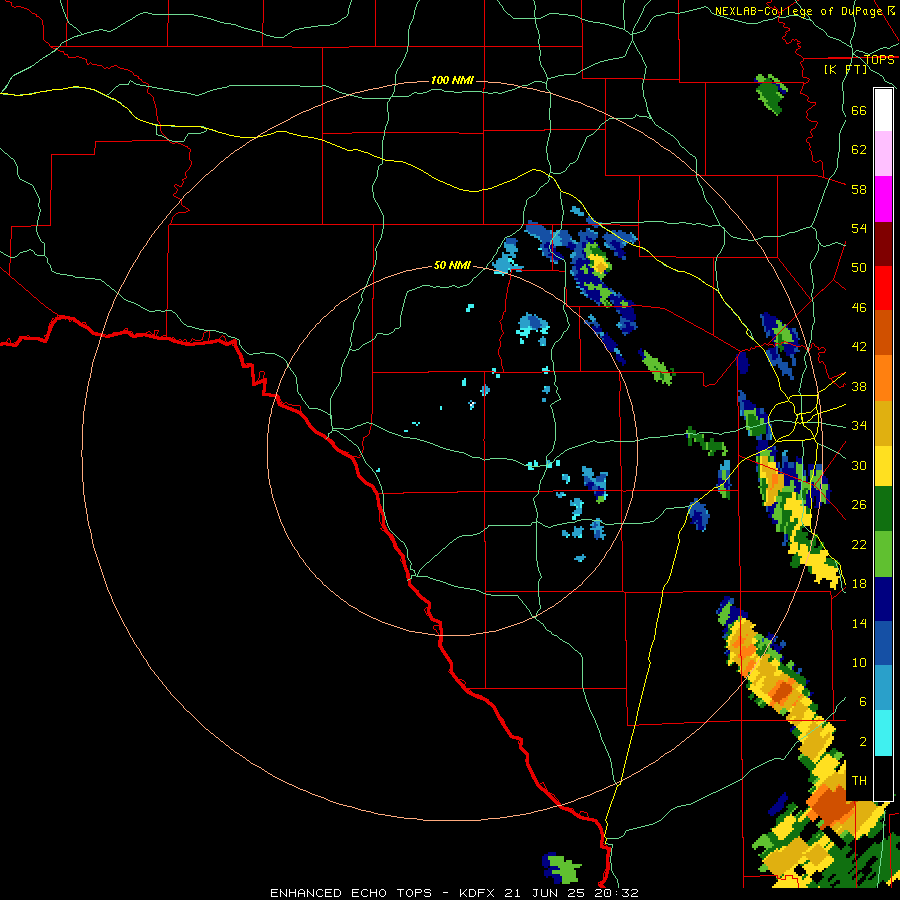Pick the cyan legend swatch
This screenshot has width=900, height=900.
pos(883,733)
